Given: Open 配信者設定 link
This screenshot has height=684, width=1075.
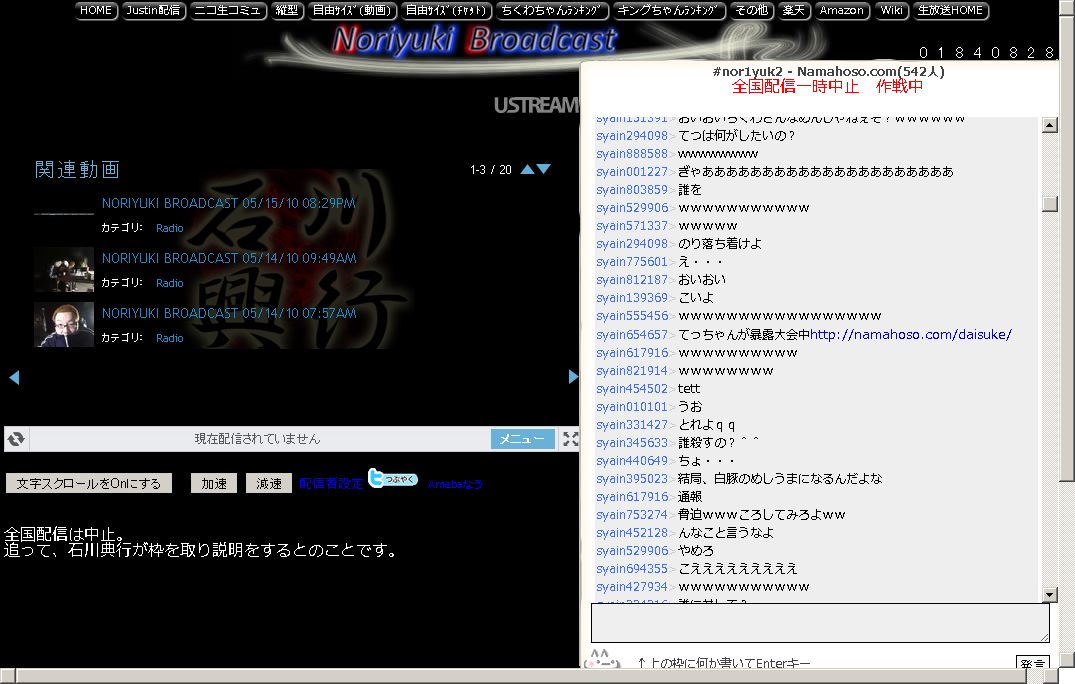Looking at the screenshot, I should [331, 483].
